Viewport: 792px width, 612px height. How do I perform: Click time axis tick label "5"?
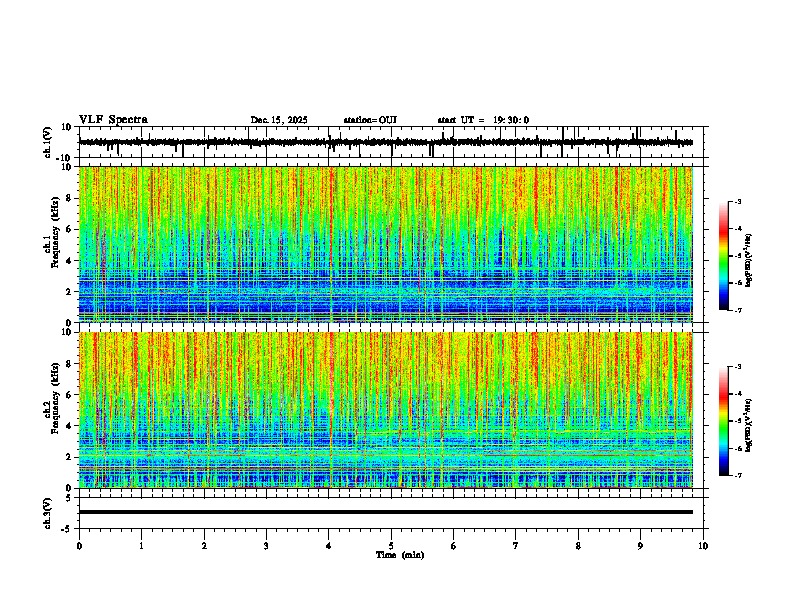(x=391, y=546)
